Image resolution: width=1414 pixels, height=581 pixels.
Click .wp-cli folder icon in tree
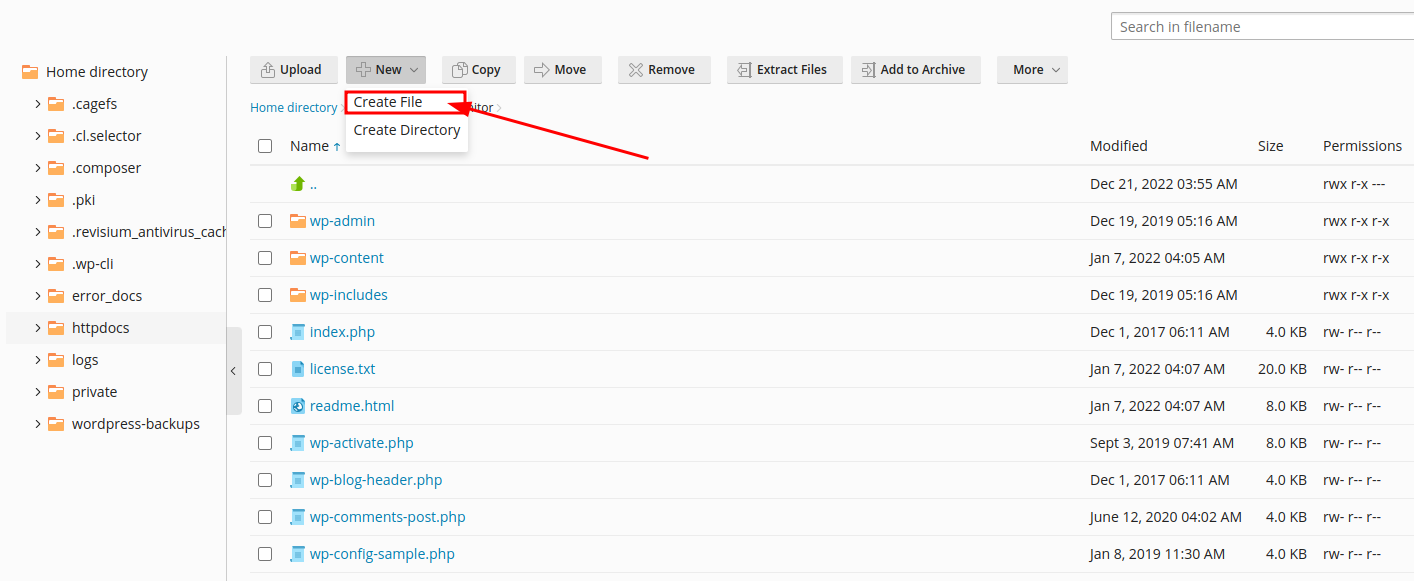pyautogui.click(x=56, y=264)
